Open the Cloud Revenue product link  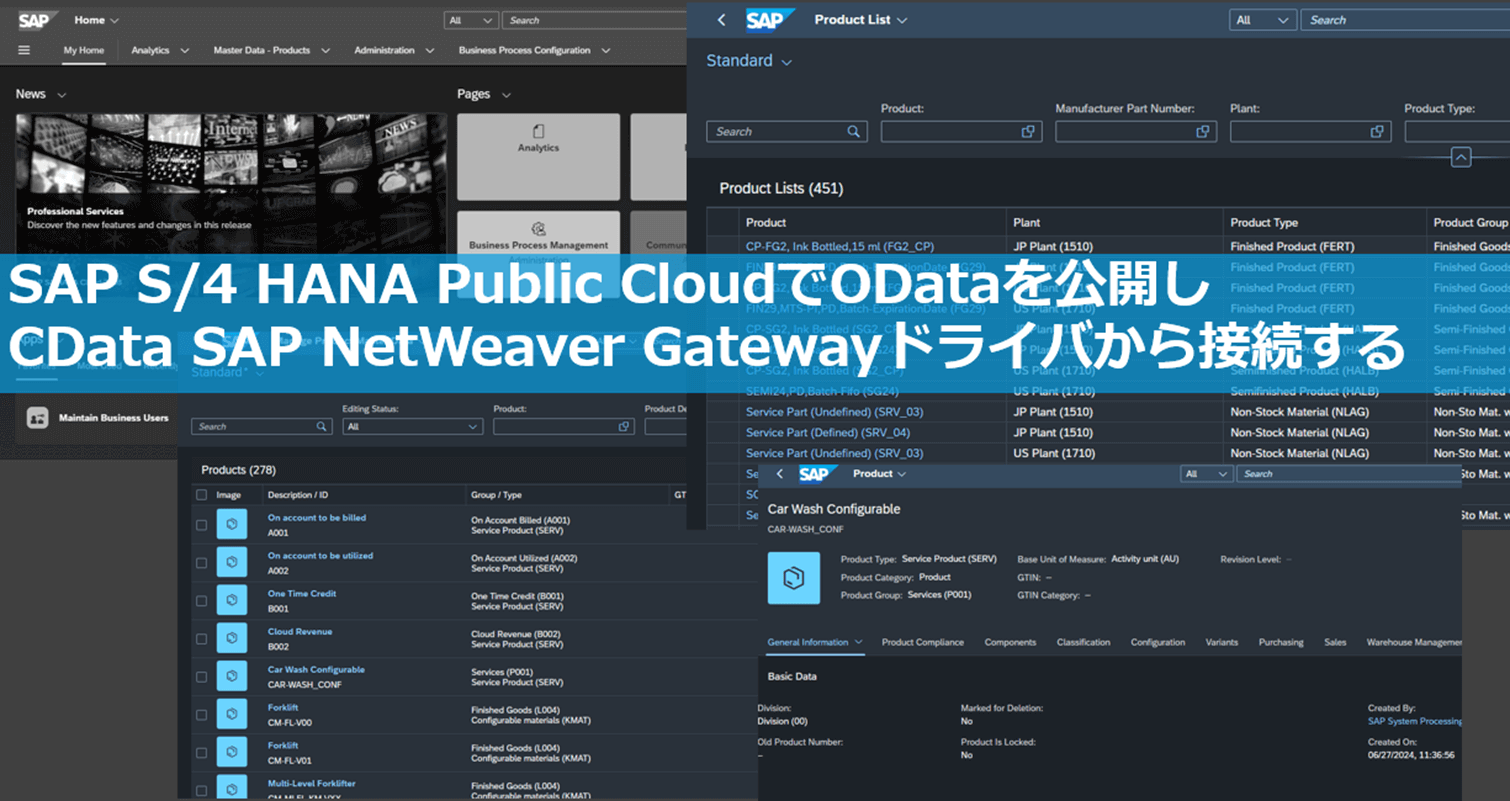click(x=300, y=632)
